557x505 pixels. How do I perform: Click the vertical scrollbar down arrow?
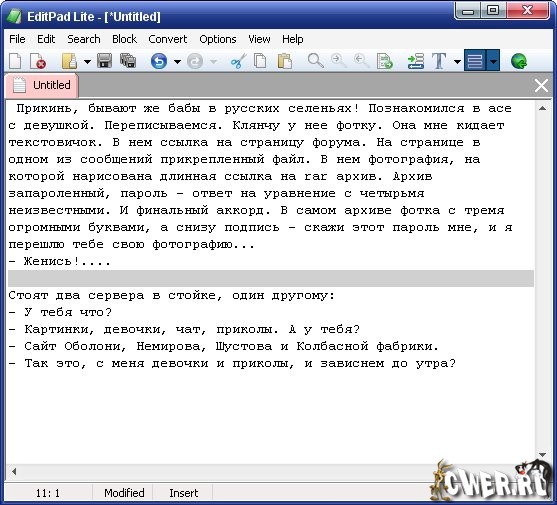tap(542, 455)
